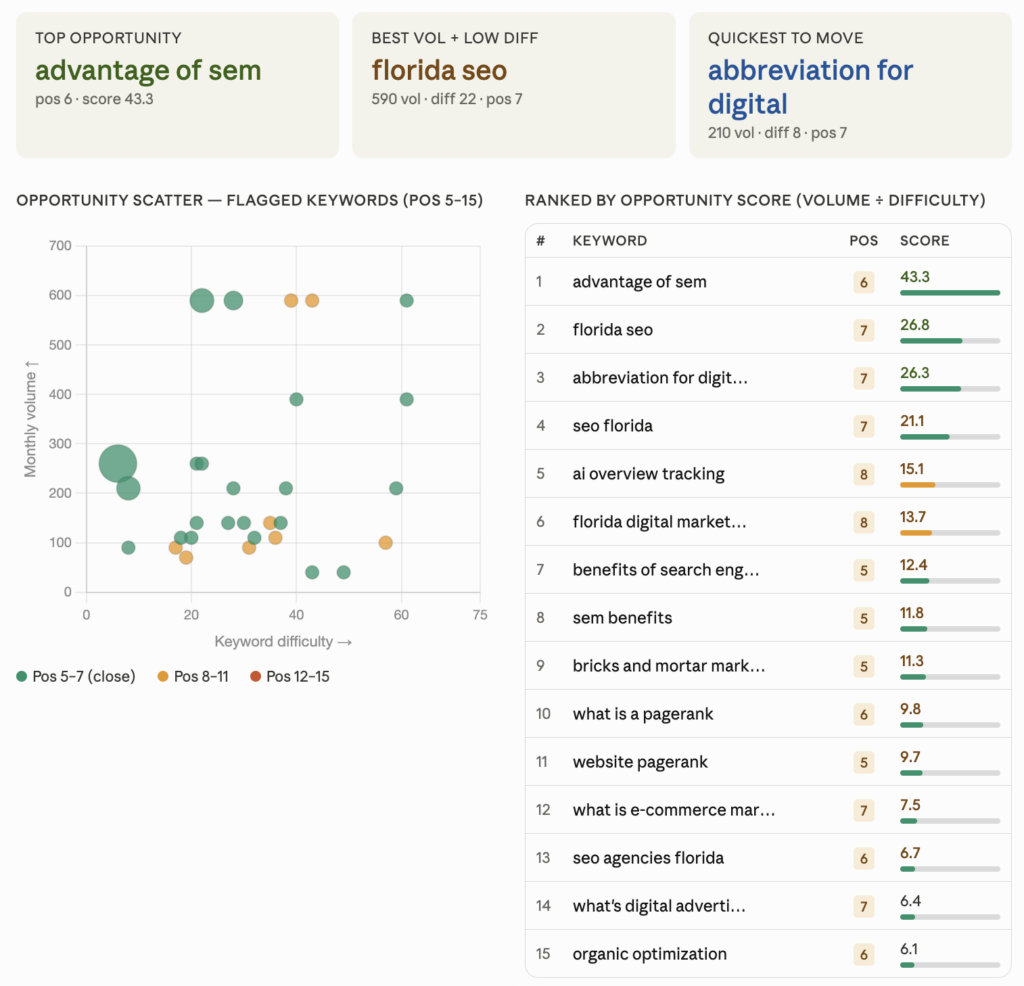Screen dimensions: 1024x986
Task: Select the 'organic optimization' keyword row
Action: (x=768, y=953)
